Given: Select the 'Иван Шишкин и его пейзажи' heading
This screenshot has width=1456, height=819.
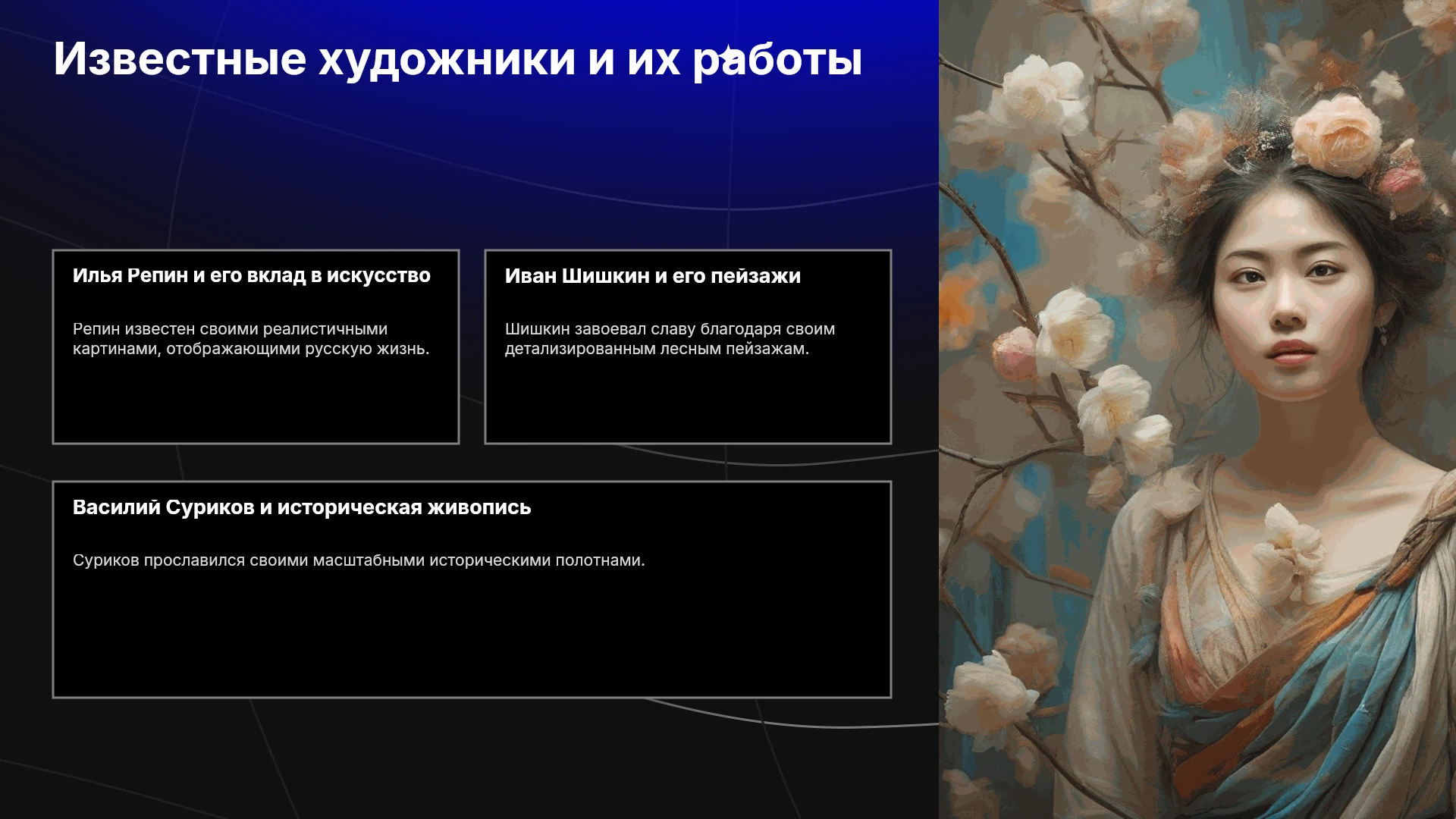Looking at the screenshot, I should (653, 276).
